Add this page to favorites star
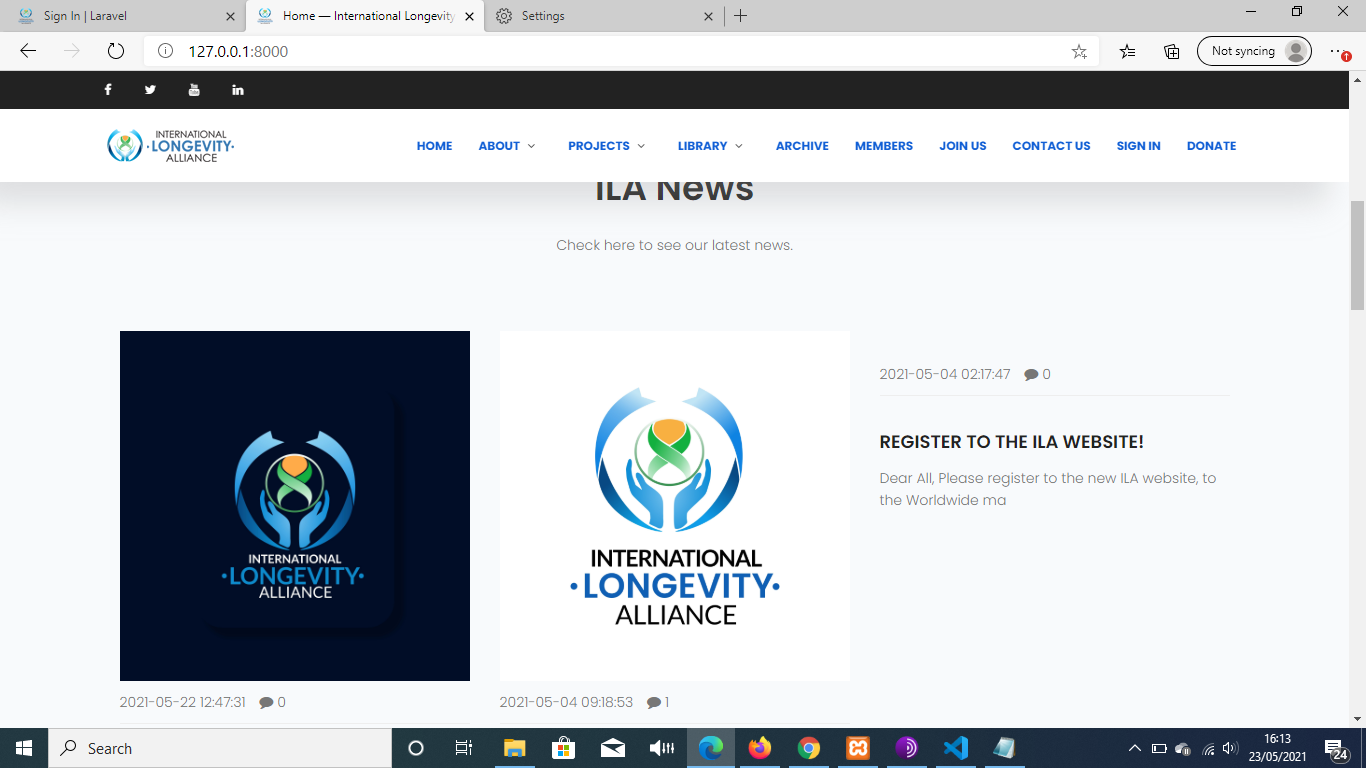The height and width of the screenshot is (768, 1366). 1079,51
